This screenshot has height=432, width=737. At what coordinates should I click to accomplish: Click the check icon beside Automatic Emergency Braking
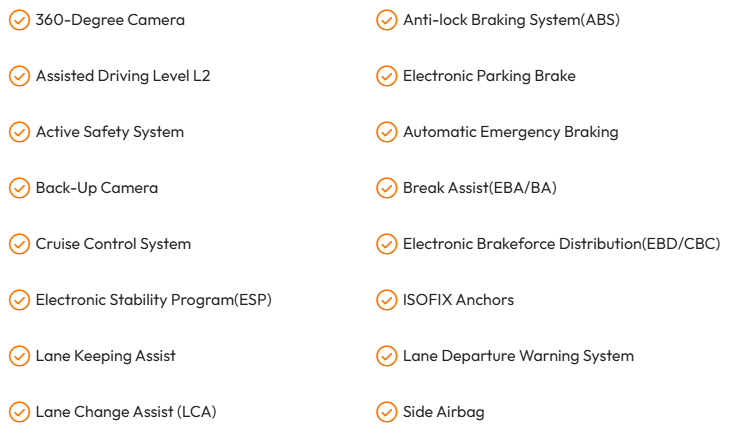pos(387,132)
